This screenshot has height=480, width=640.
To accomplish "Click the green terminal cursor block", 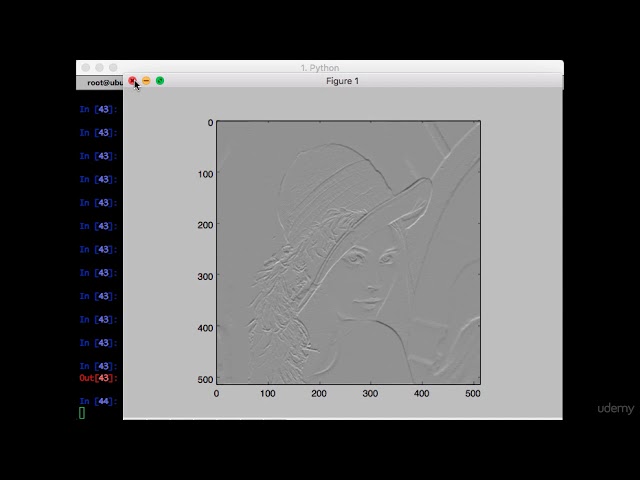I will [x=82, y=413].
